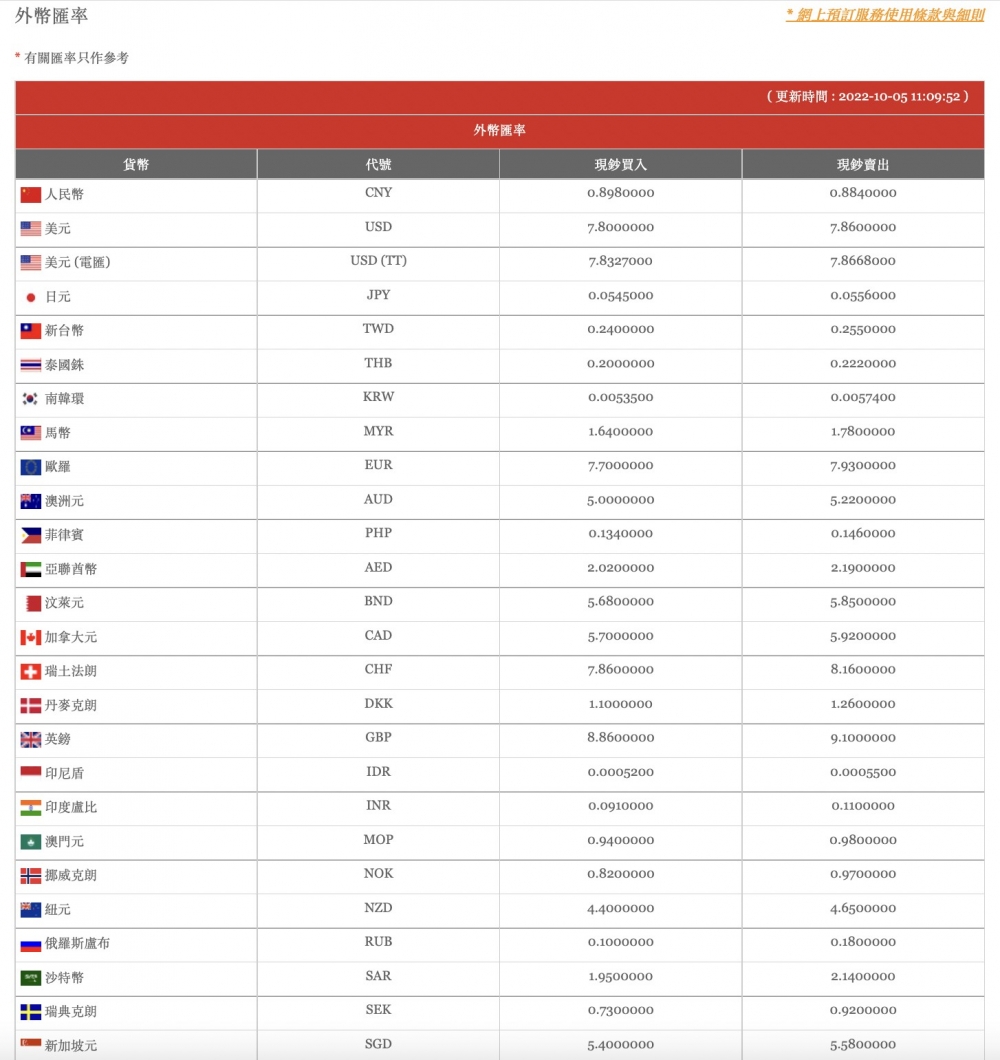Click the 現鈔買入 column header
Image resolution: width=1000 pixels, height=1060 pixels.
619,163
